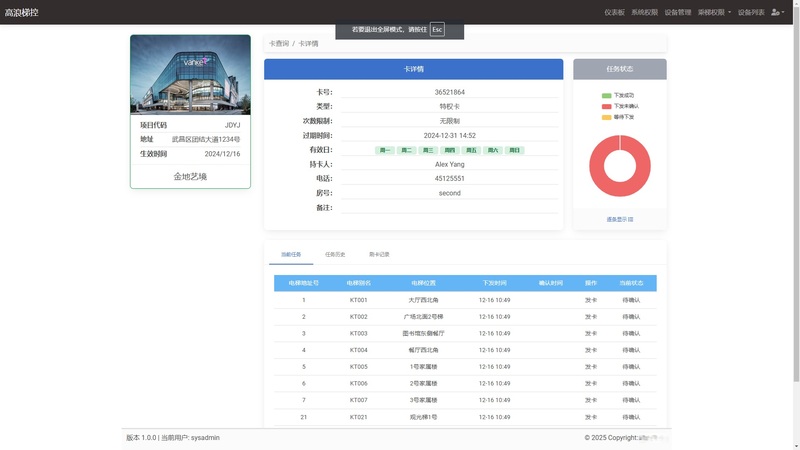Image resolution: width=800 pixels, height=450 pixels.
Task: Click the phone number 45125551
Action: tap(449, 179)
